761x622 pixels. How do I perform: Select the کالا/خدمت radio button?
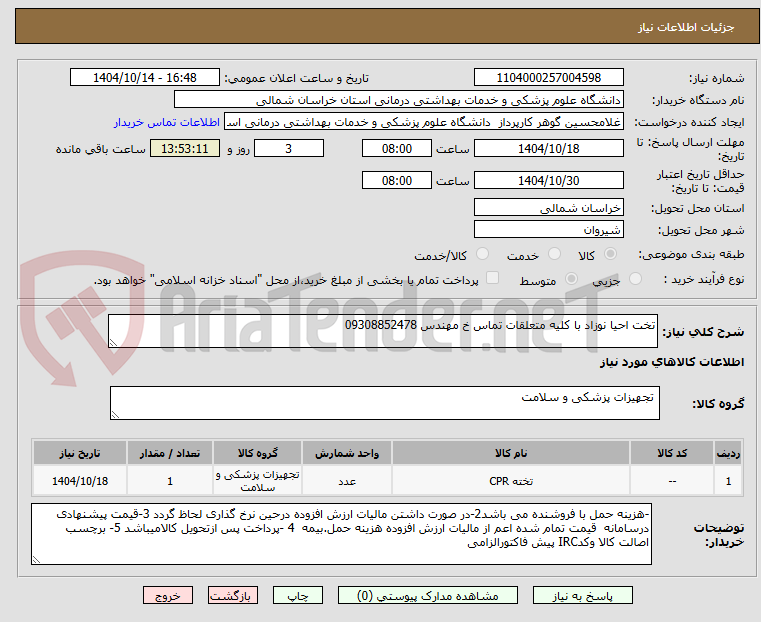pos(482,254)
